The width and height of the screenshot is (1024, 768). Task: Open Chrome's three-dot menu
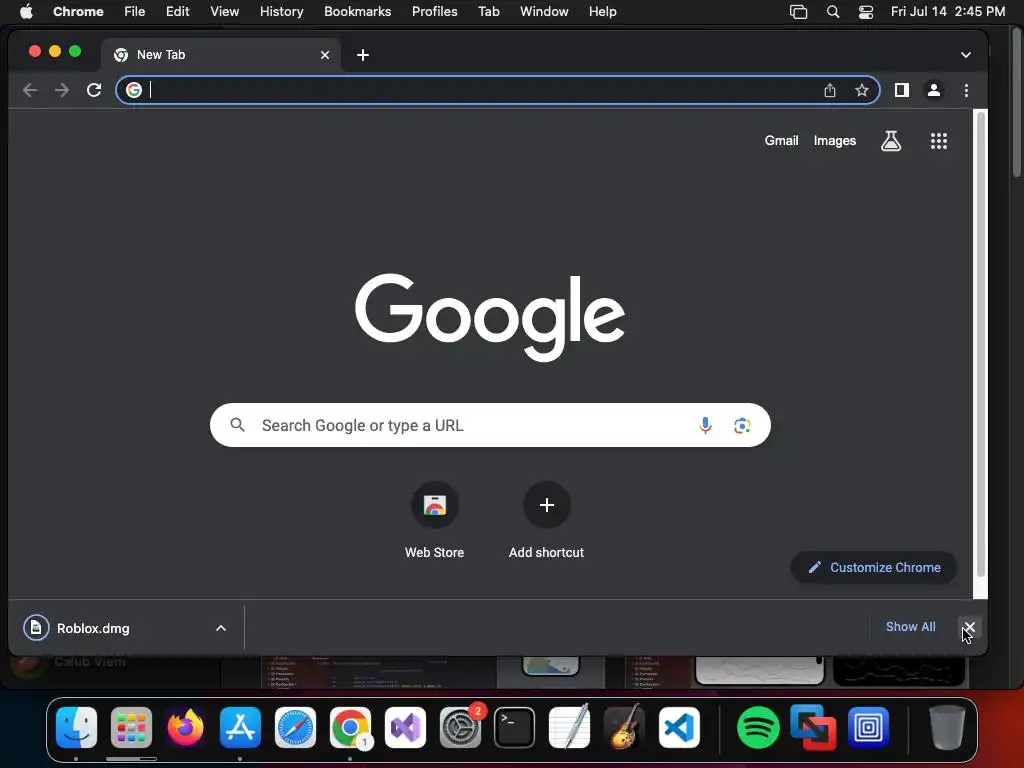[x=967, y=90]
